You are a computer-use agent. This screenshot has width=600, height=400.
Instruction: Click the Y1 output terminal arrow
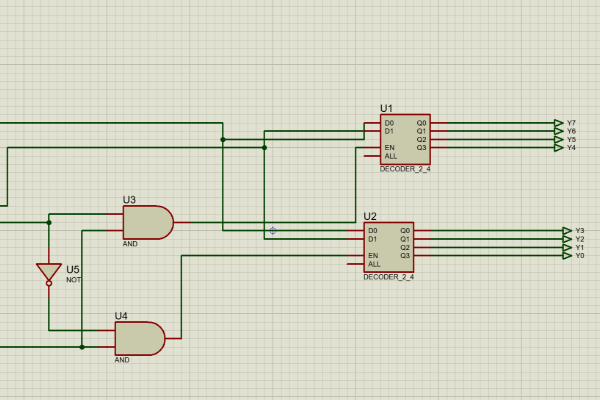567,247
